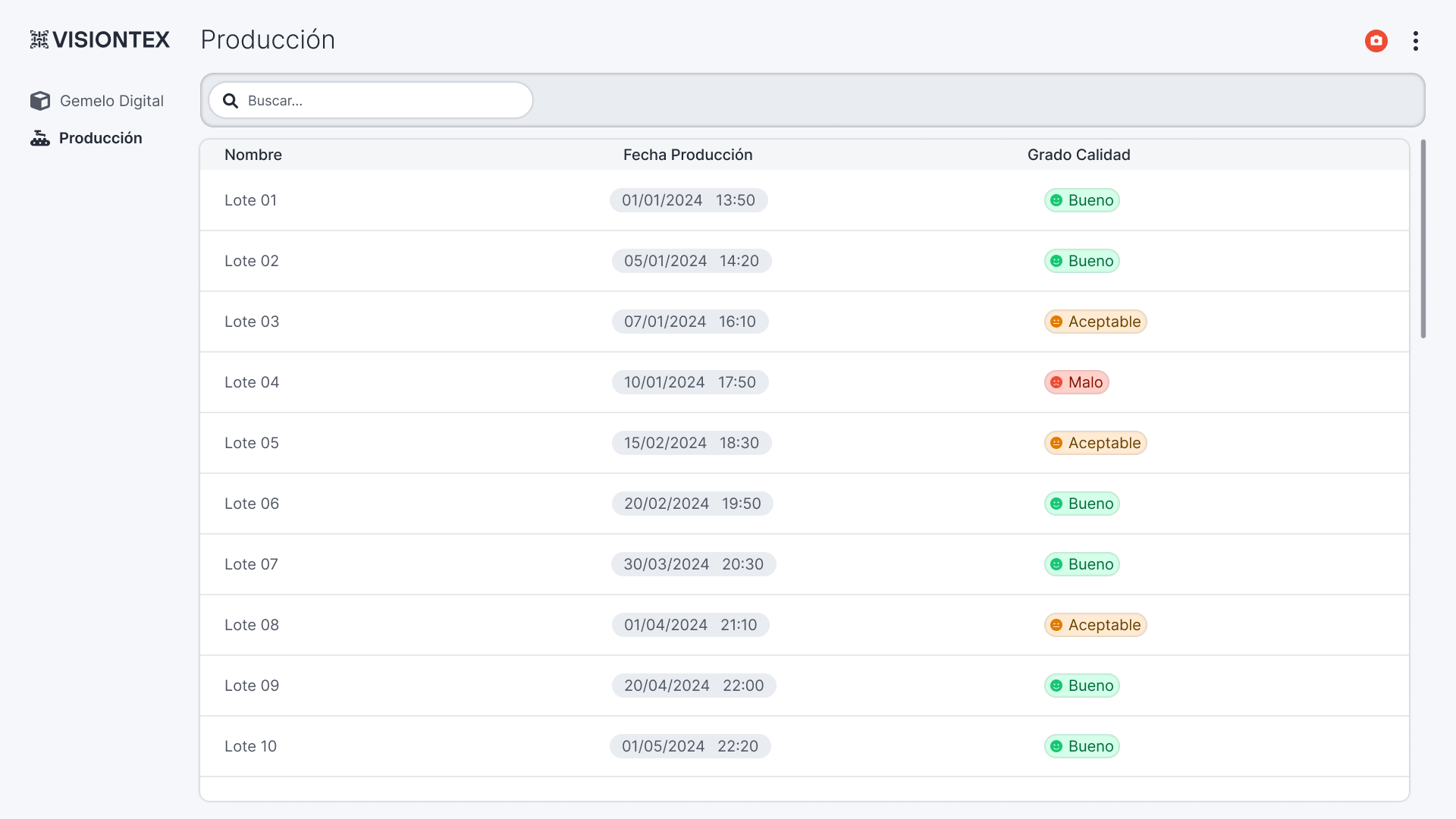Select Producción in the sidebar

click(86, 138)
